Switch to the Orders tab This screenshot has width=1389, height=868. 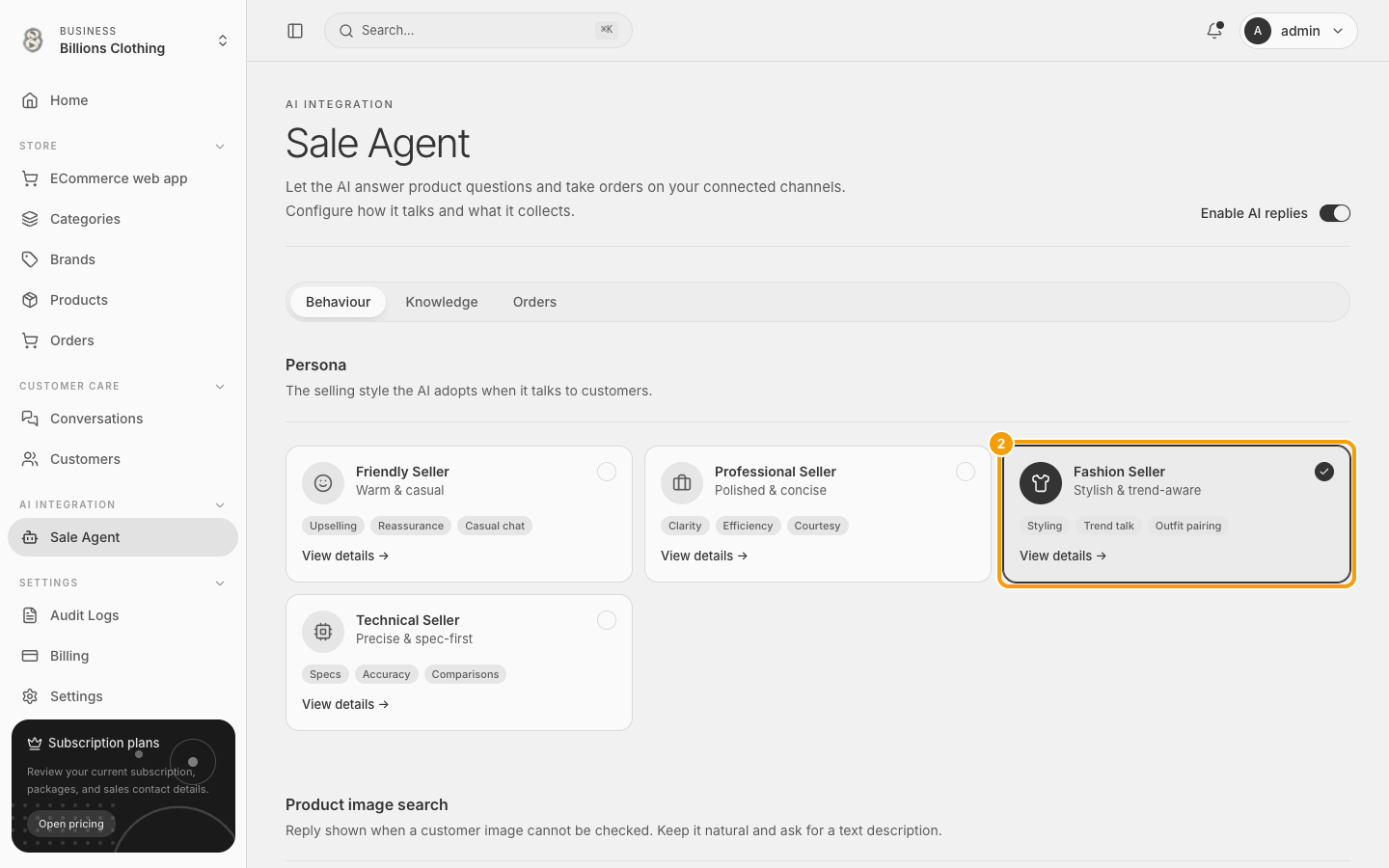(x=534, y=302)
